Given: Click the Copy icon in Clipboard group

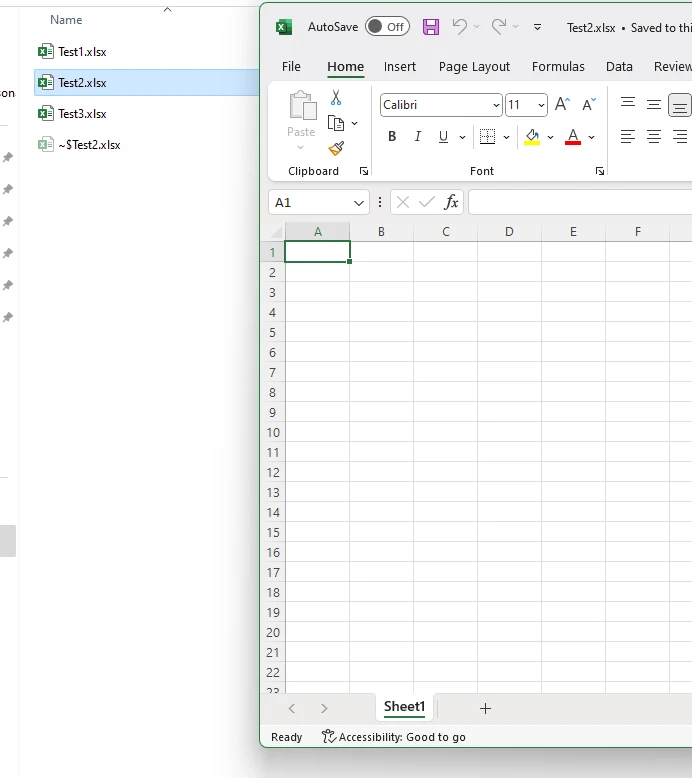Looking at the screenshot, I should tap(336, 123).
